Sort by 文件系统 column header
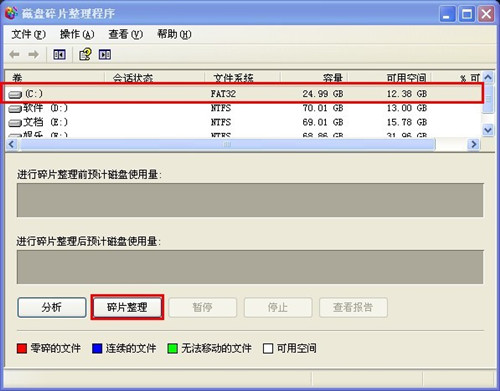The width and height of the screenshot is (500, 391). click(242, 78)
